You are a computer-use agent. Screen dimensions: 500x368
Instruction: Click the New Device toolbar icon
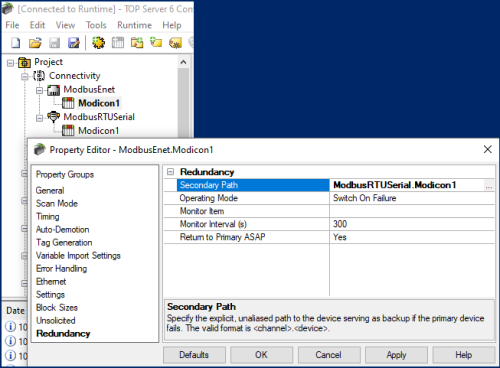(x=118, y=43)
